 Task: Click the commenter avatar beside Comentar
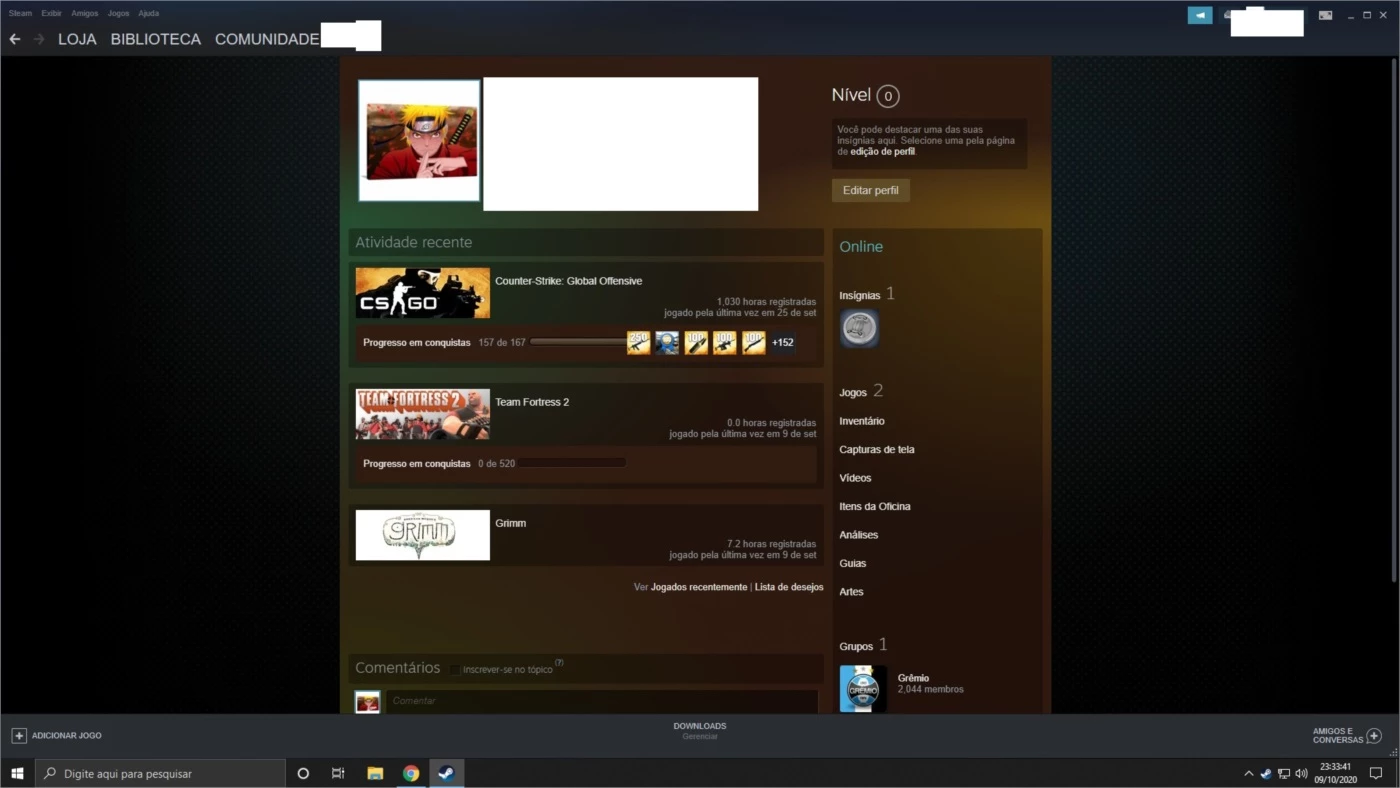[368, 701]
